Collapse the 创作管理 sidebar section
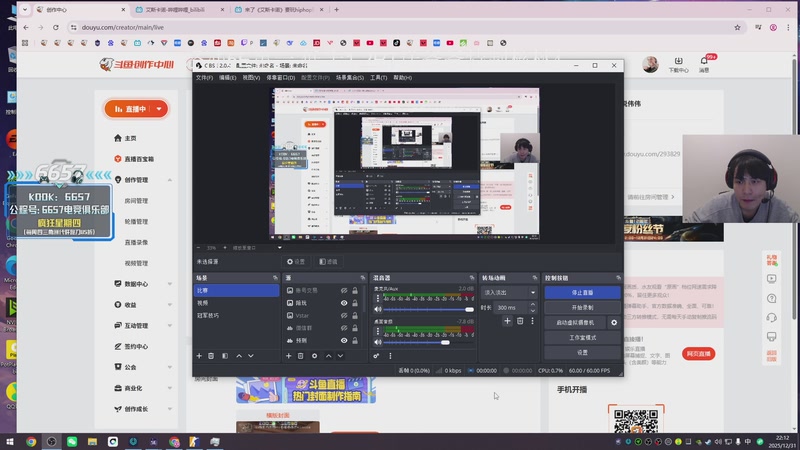Image resolution: width=800 pixels, height=450 pixels. tap(170, 180)
